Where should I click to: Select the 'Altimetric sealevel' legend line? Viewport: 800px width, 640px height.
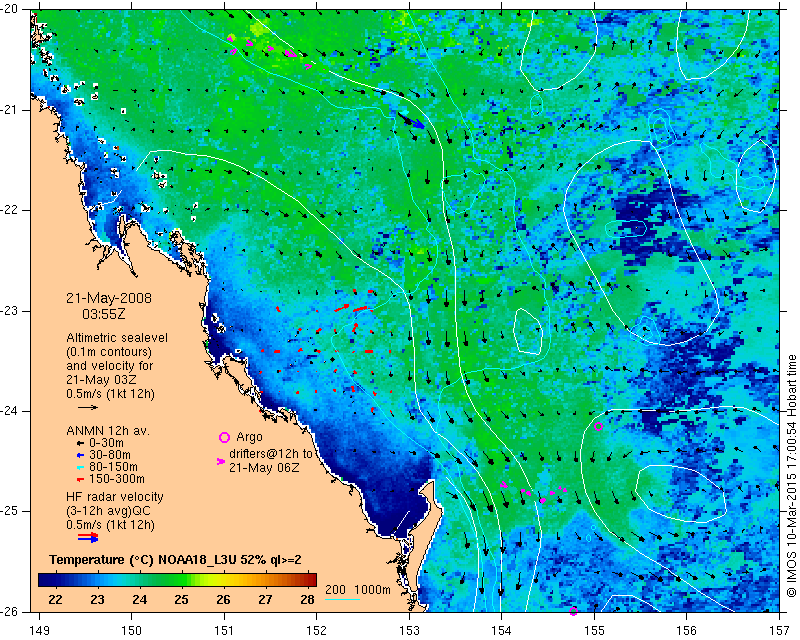click(x=117, y=338)
